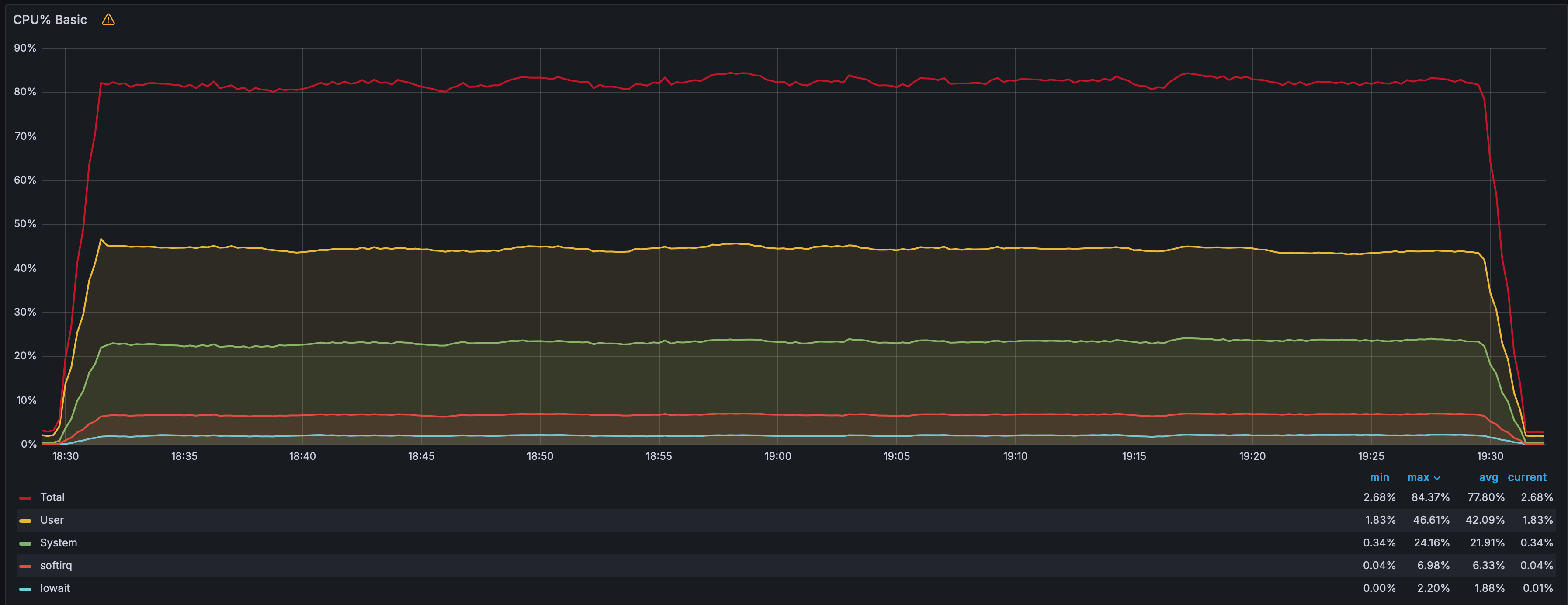Click the 80% y-axis label
1568x605 pixels.
coord(25,92)
